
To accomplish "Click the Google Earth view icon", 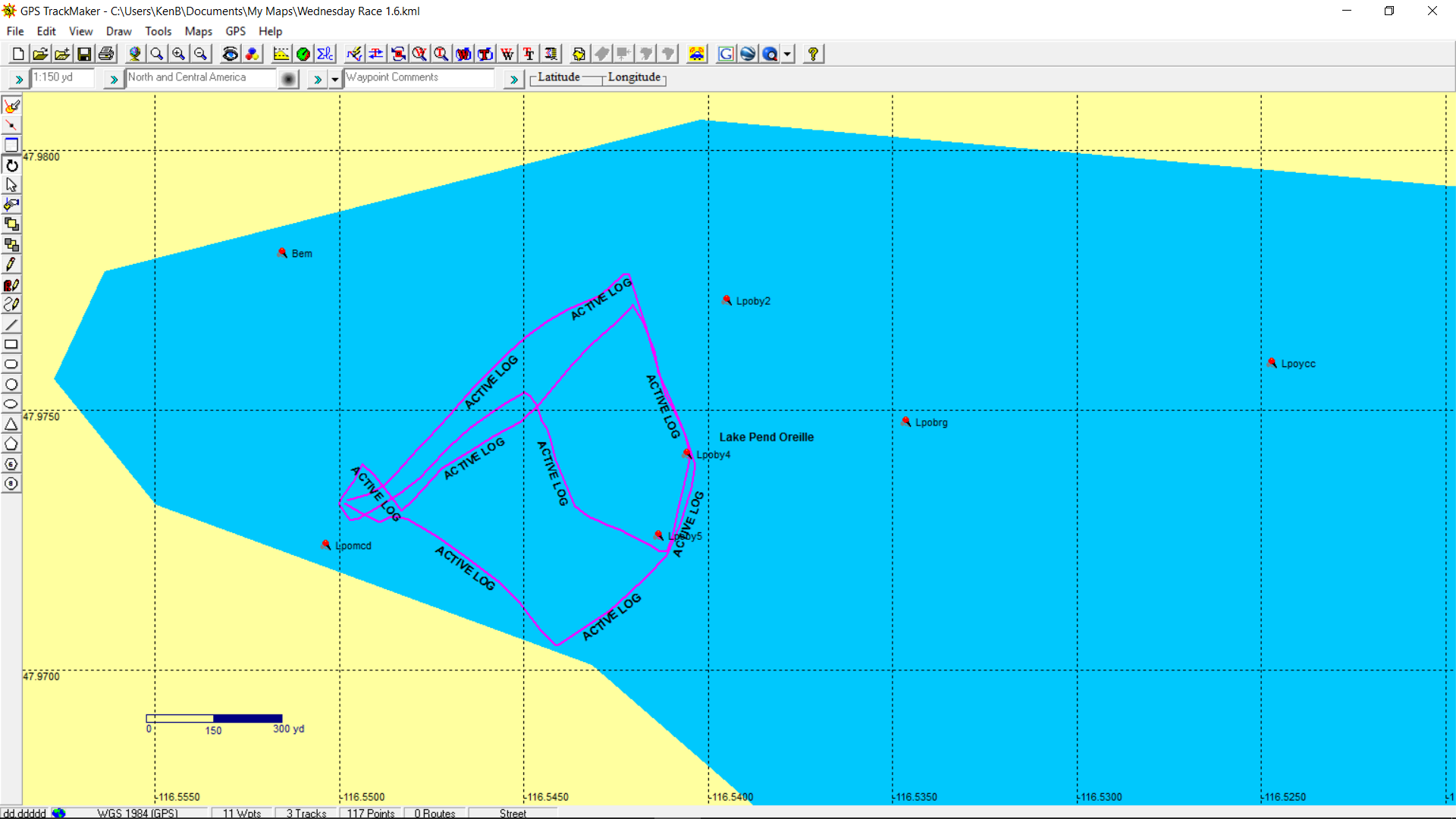I will [x=748, y=54].
